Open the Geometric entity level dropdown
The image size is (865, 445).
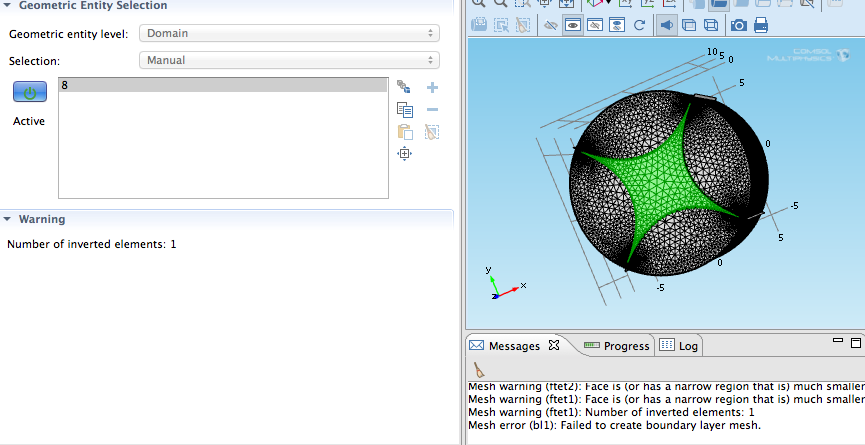(x=288, y=33)
